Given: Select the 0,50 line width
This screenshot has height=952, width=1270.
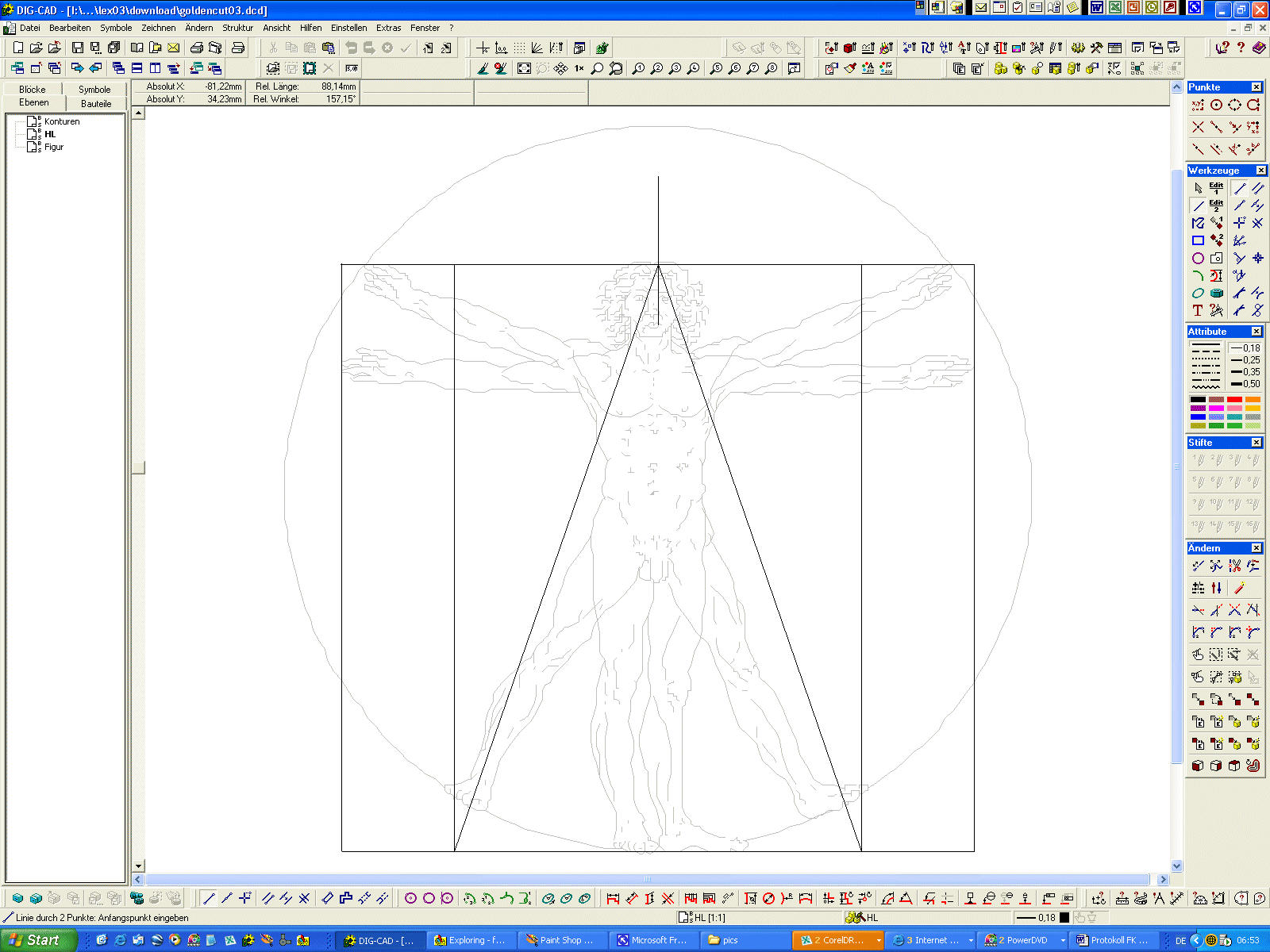Looking at the screenshot, I should point(1245,384).
